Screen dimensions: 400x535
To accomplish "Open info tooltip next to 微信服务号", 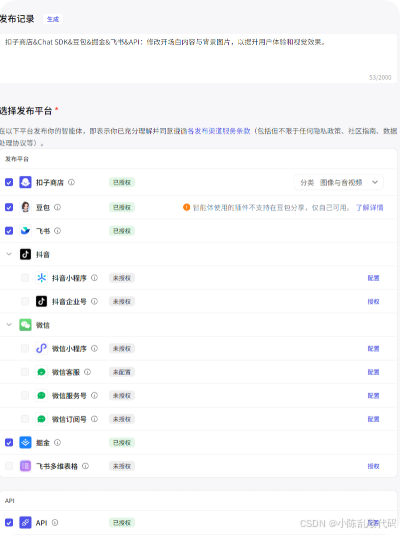I will tap(95, 395).
